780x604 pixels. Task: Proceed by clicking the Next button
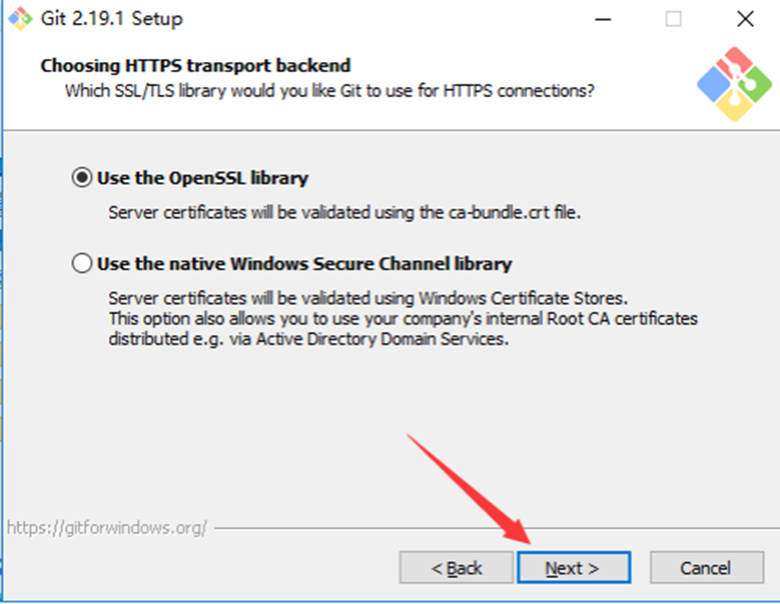click(x=573, y=568)
